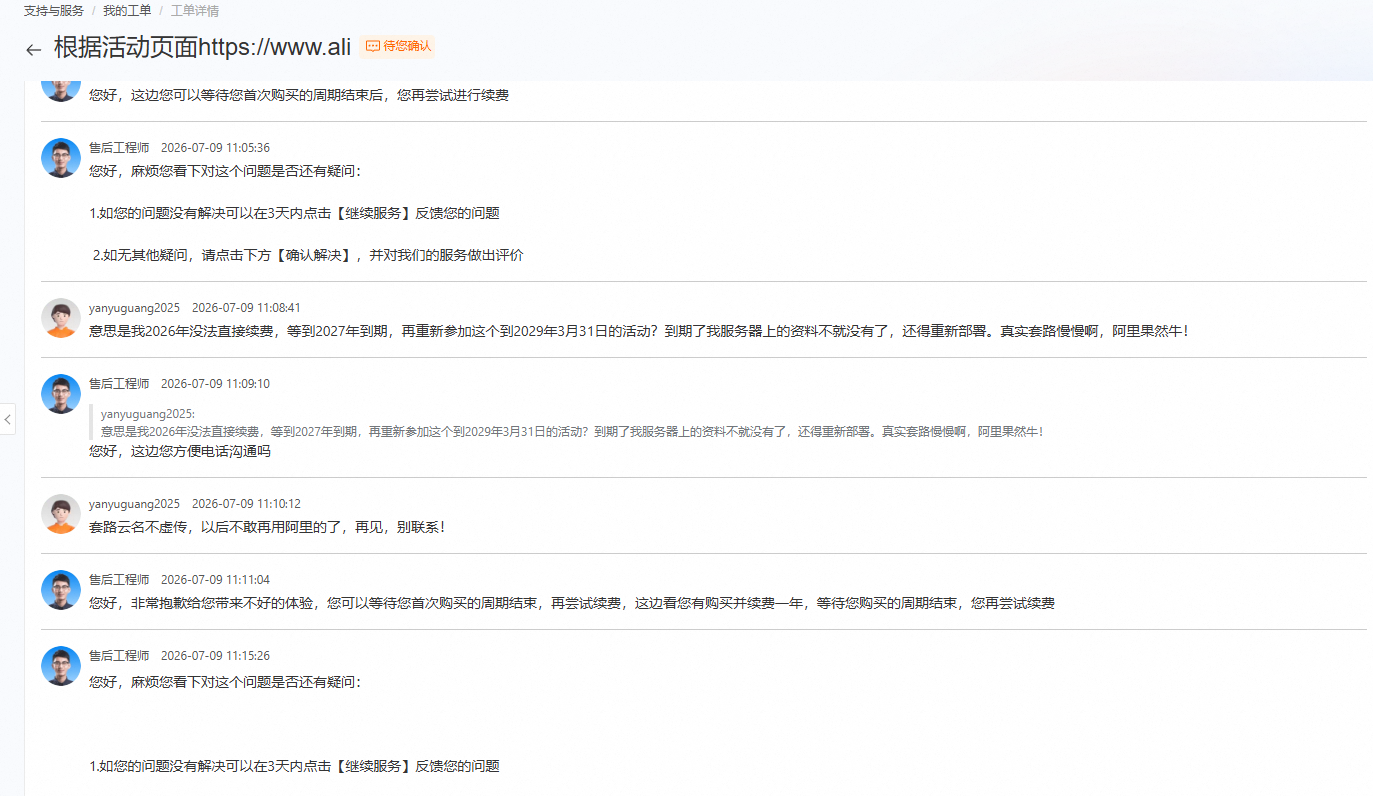Click the line 2.如无其他疑问，请点击下方【确认解决】

(308, 255)
